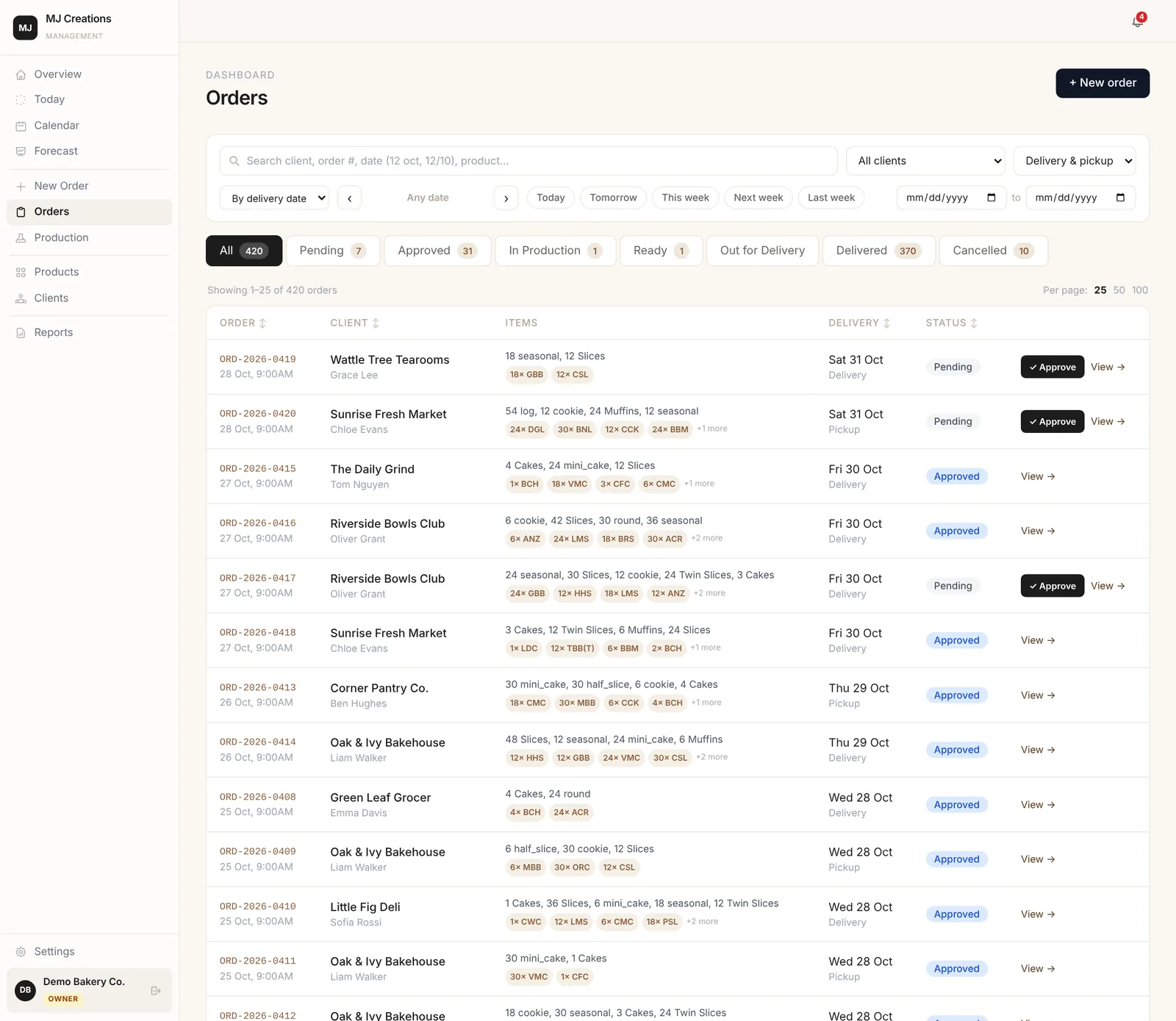Sort by the Status column arrows
The height and width of the screenshot is (1021, 1176).
(x=973, y=323)
